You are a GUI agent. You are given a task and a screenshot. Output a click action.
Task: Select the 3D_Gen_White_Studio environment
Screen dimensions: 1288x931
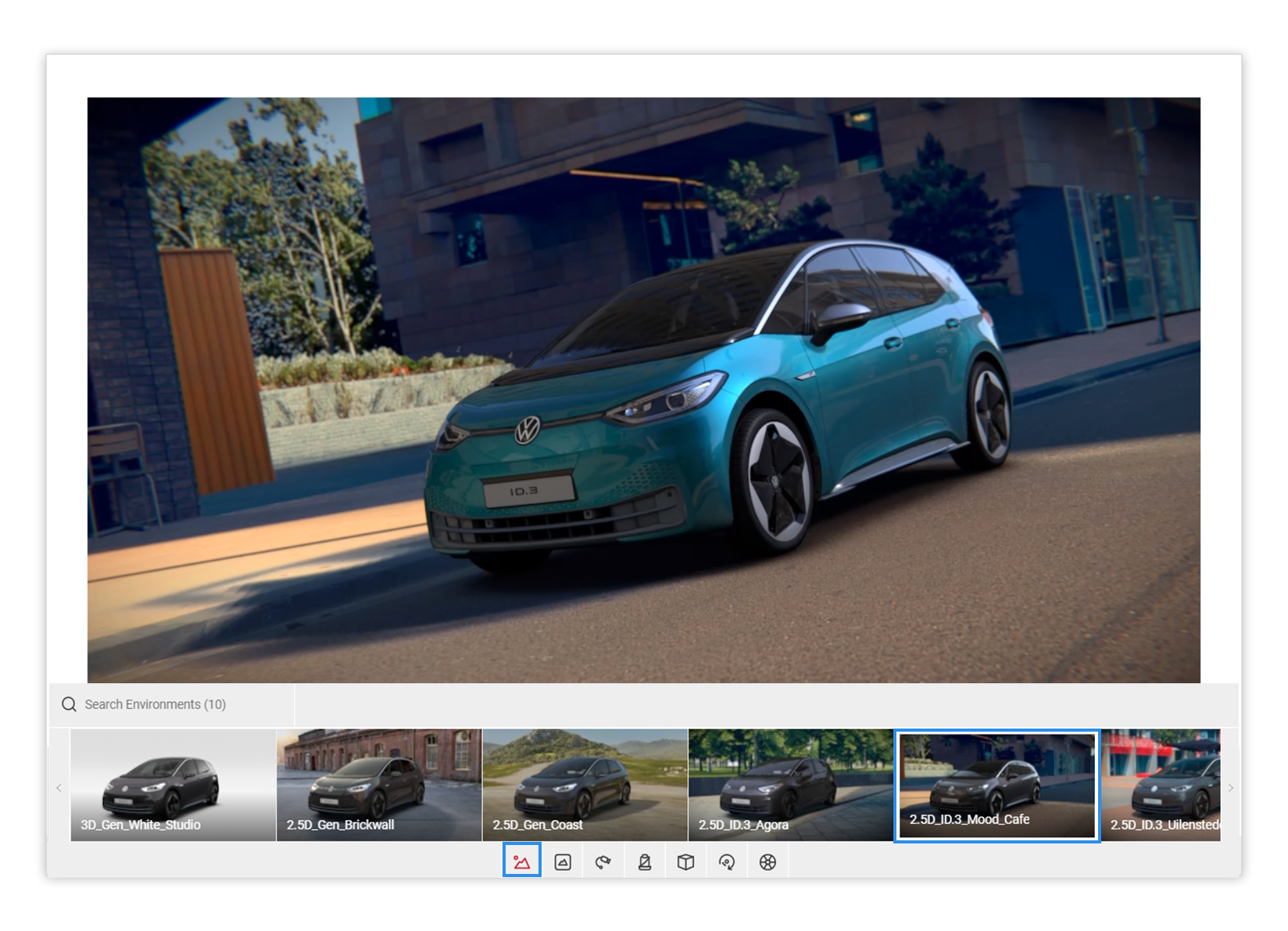(x=173, y=785)
